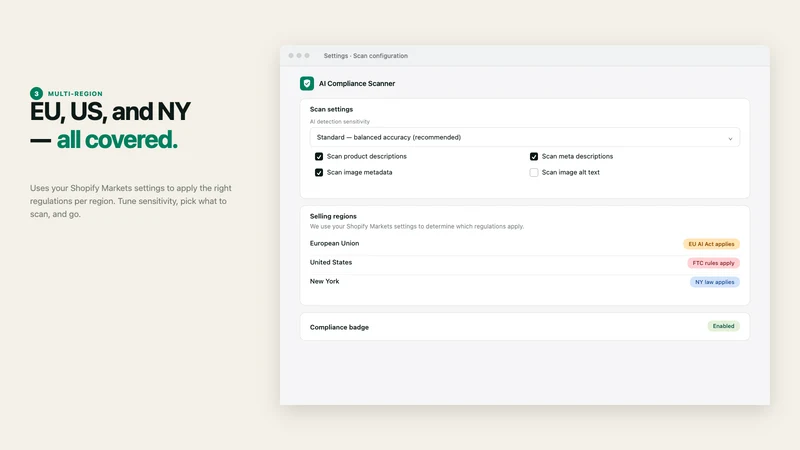Click the Settings - Scan configuration title
800x450 pixels.
[366, 56]
